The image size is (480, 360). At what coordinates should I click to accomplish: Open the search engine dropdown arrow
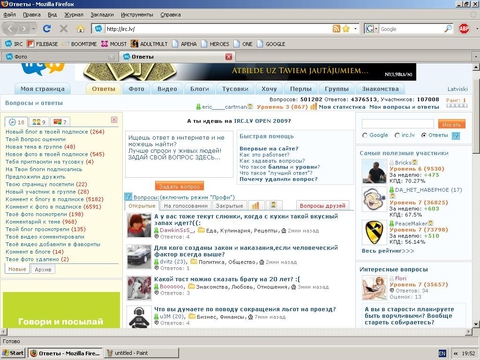376,29
